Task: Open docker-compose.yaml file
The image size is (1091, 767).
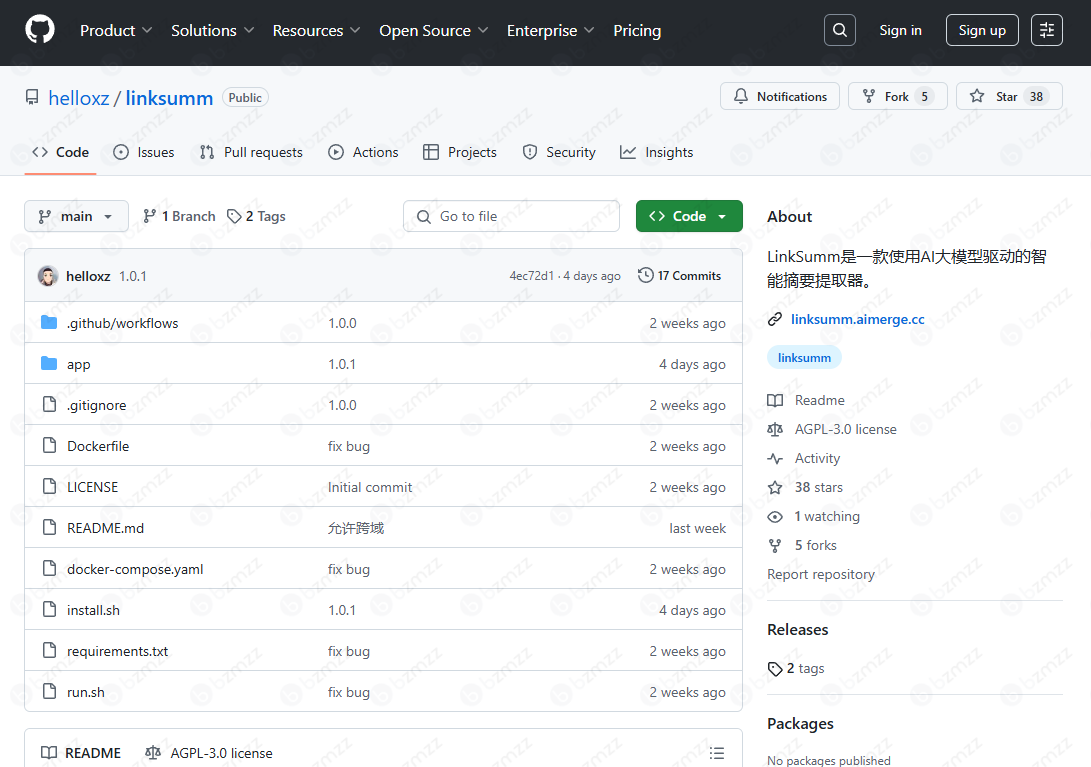Action: tap(135, 569)
